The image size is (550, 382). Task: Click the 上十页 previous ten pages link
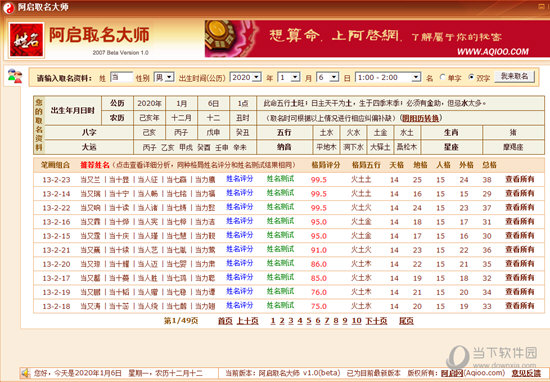tap(248, 321)
